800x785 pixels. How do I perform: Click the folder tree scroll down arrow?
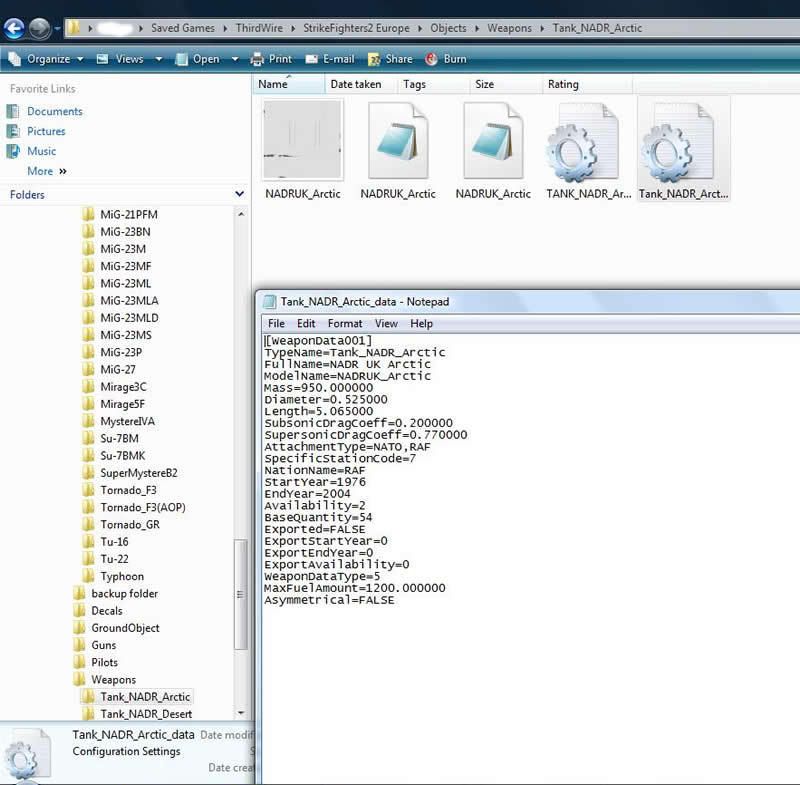pos(241,713)
